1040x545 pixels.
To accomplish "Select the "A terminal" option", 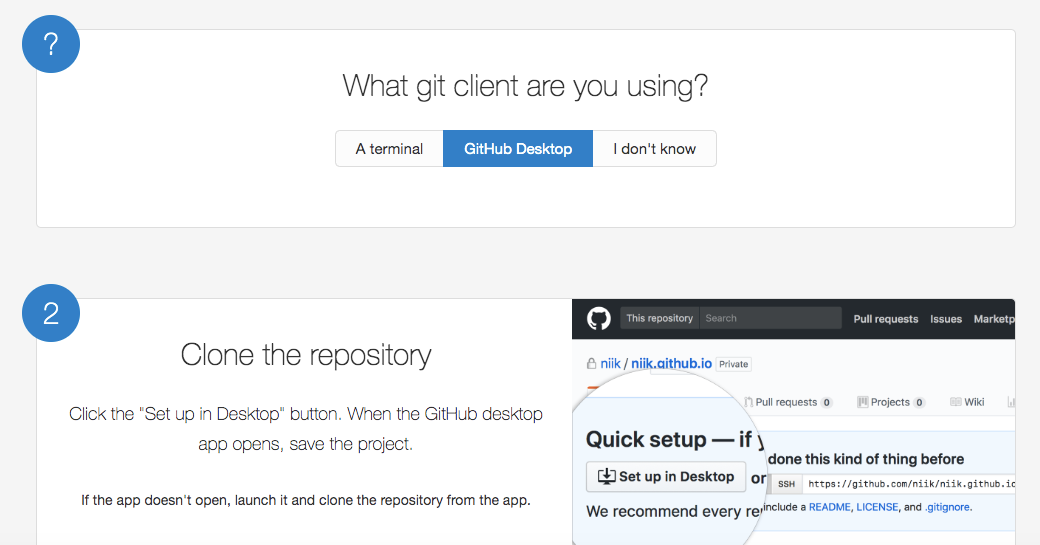I will click(389, 149).
